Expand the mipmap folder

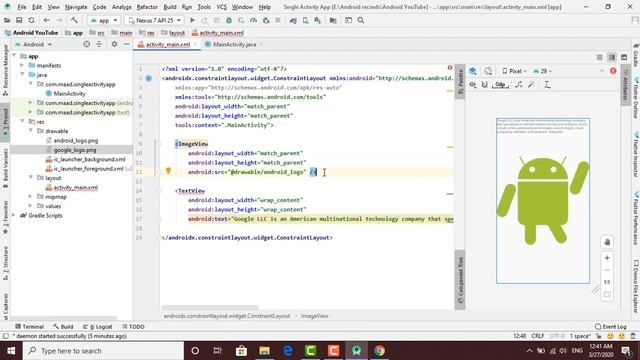coord(31,197)
